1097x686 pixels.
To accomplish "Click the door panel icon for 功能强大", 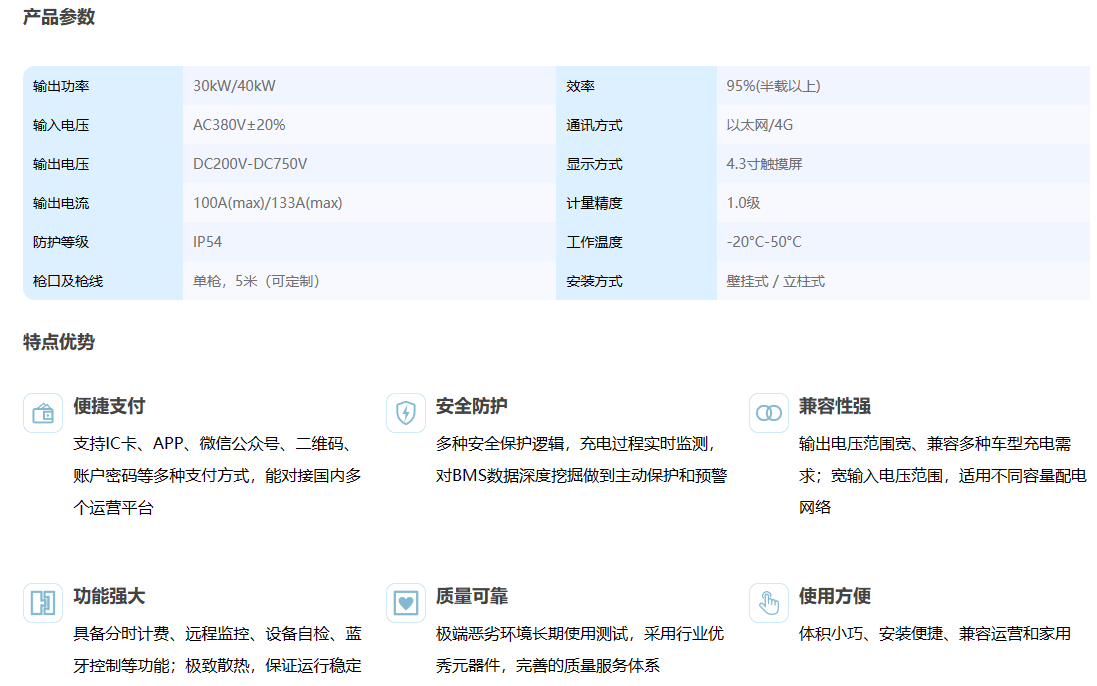I will [x=43, y=603].
